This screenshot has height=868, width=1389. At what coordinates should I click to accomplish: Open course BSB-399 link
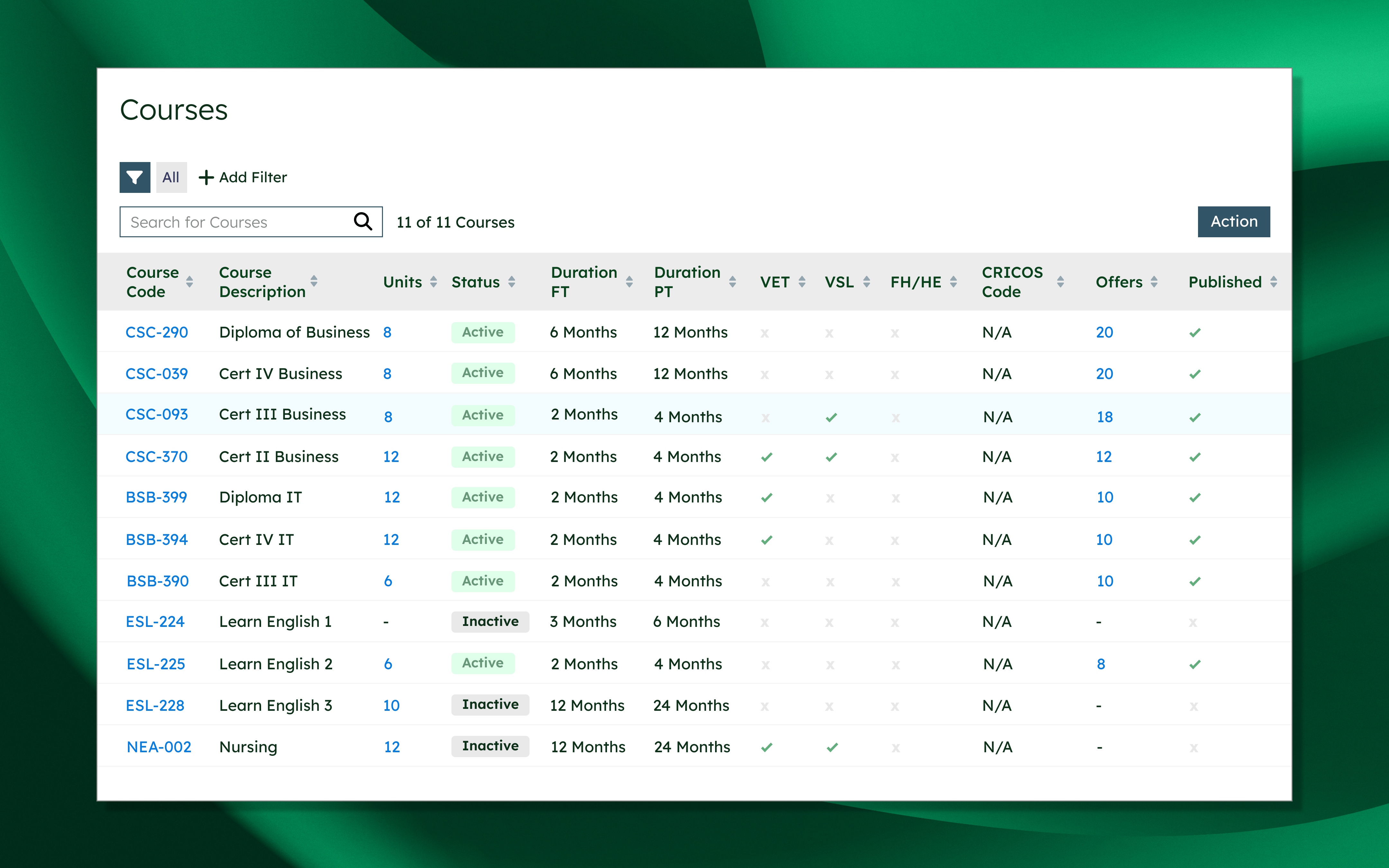coord(156,497)
